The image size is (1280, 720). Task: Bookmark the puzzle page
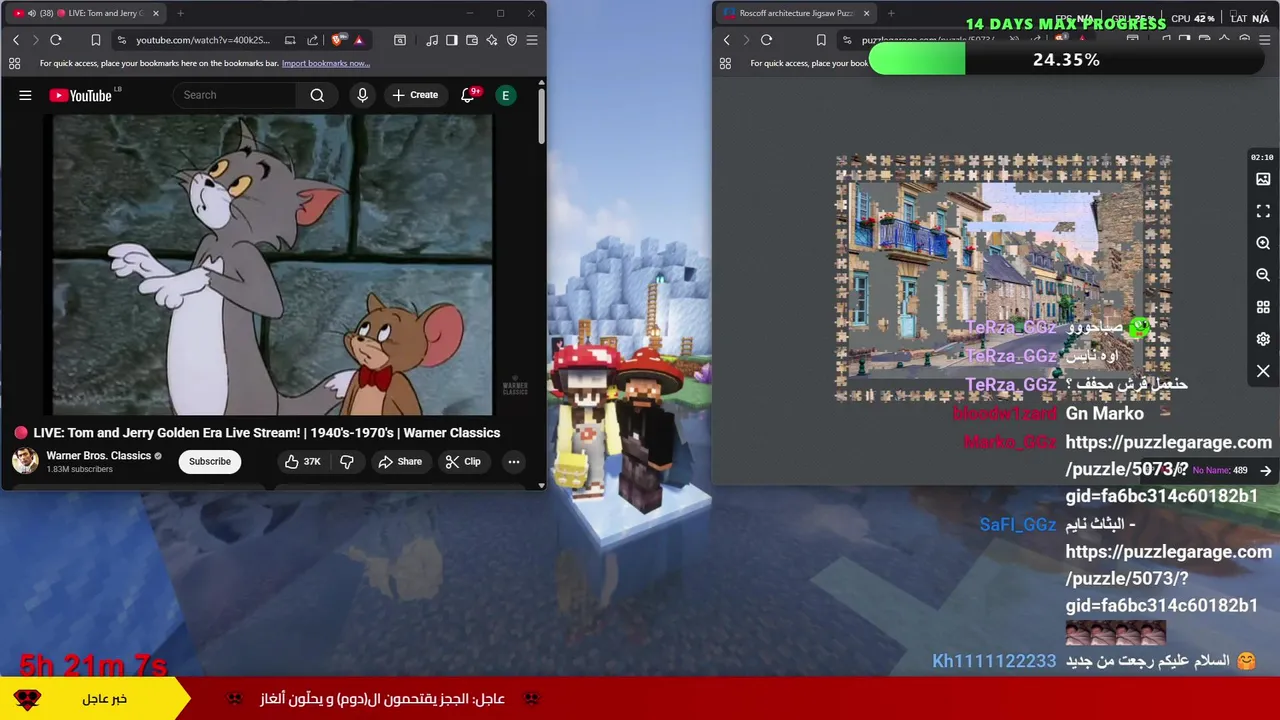click(821, 40)
